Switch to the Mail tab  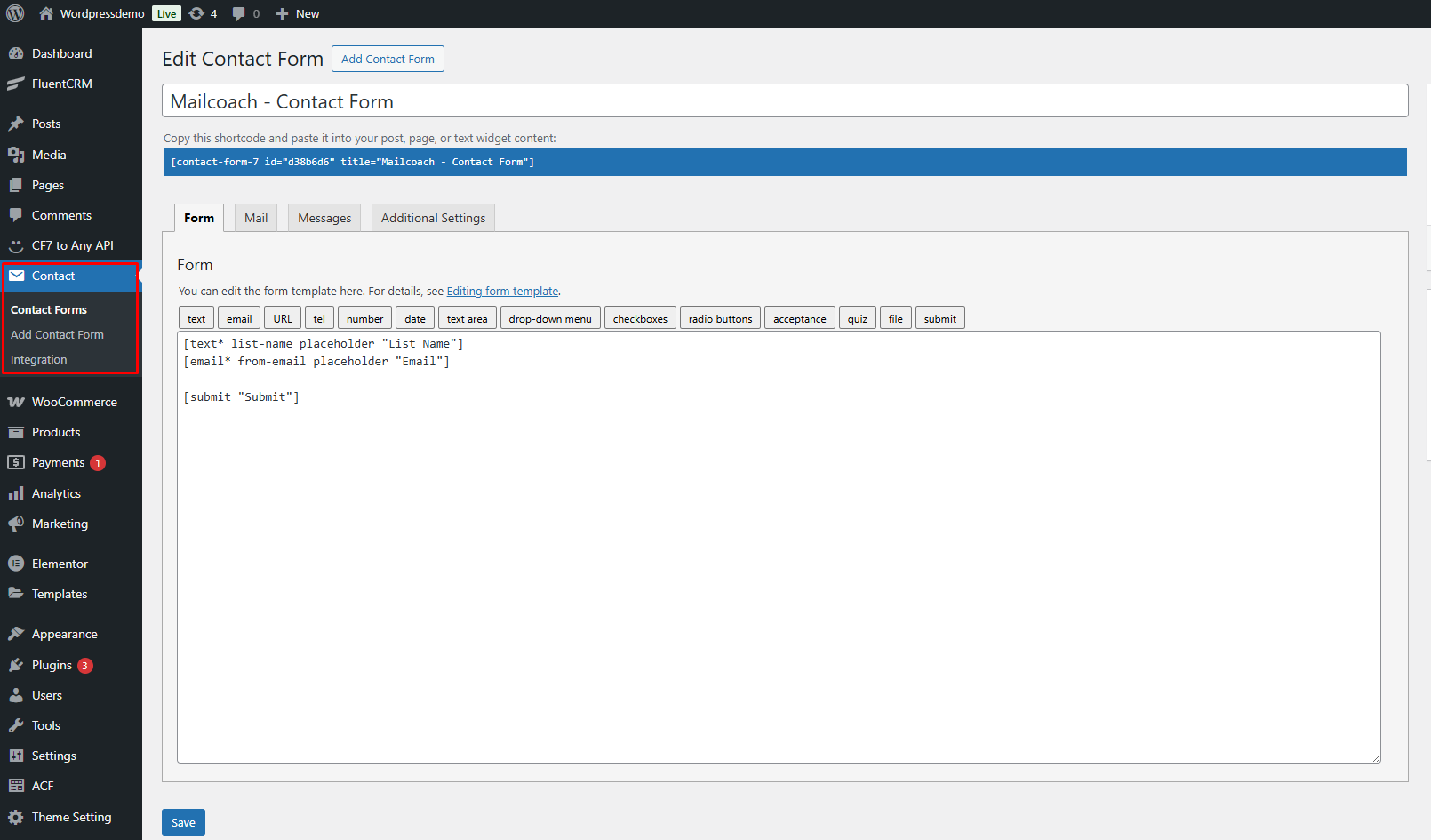(x=256, y=218)
